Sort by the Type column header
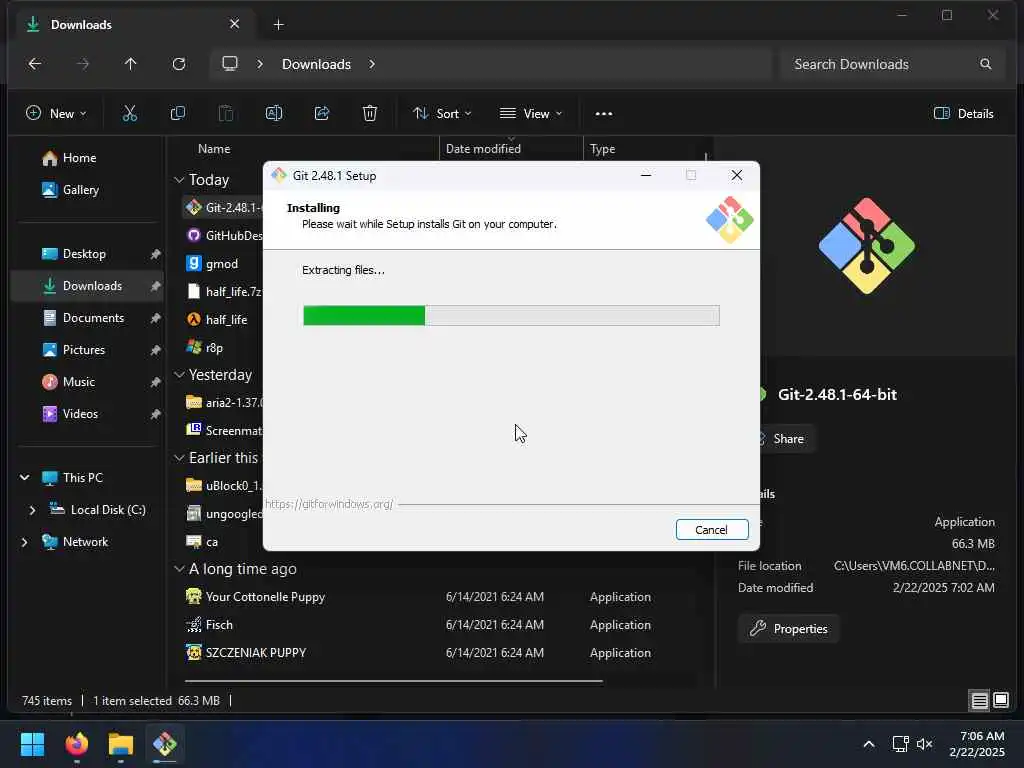Viewport: 1024px width, 768px height. click(x=602, y=149)
